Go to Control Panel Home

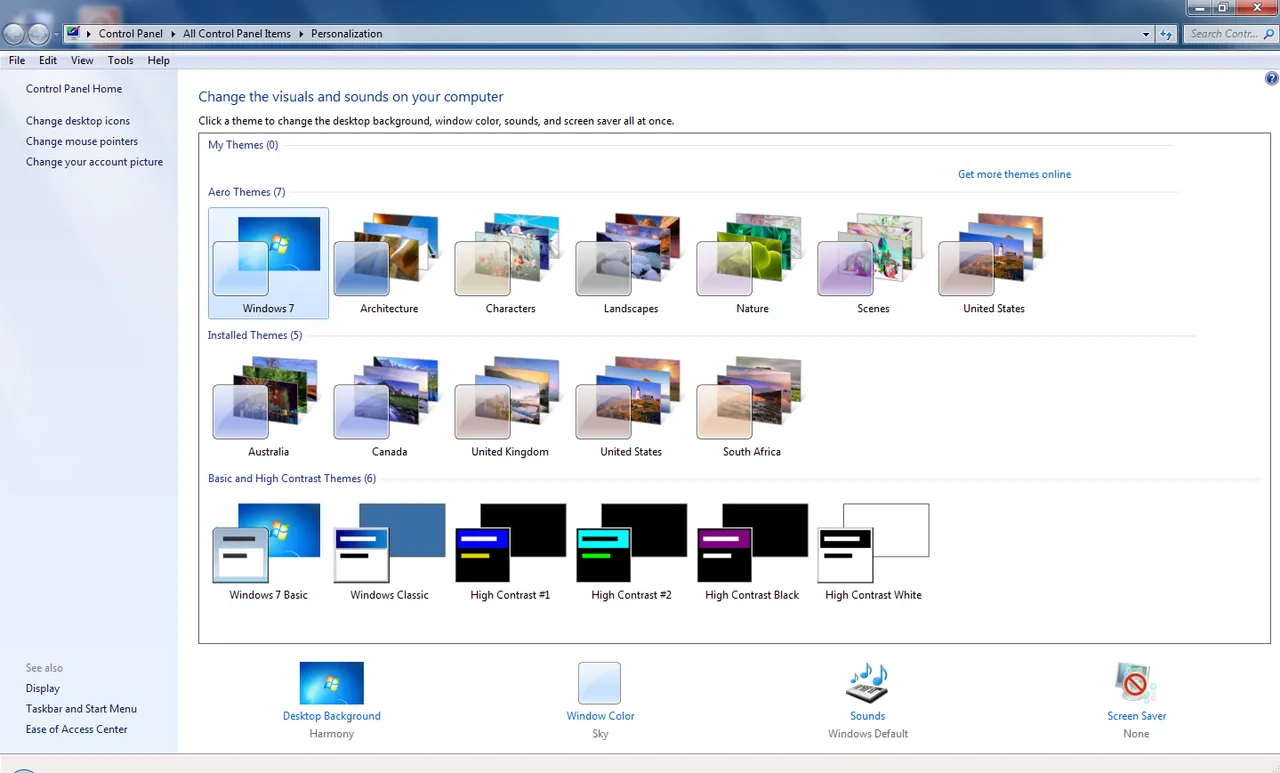[74, 89]
